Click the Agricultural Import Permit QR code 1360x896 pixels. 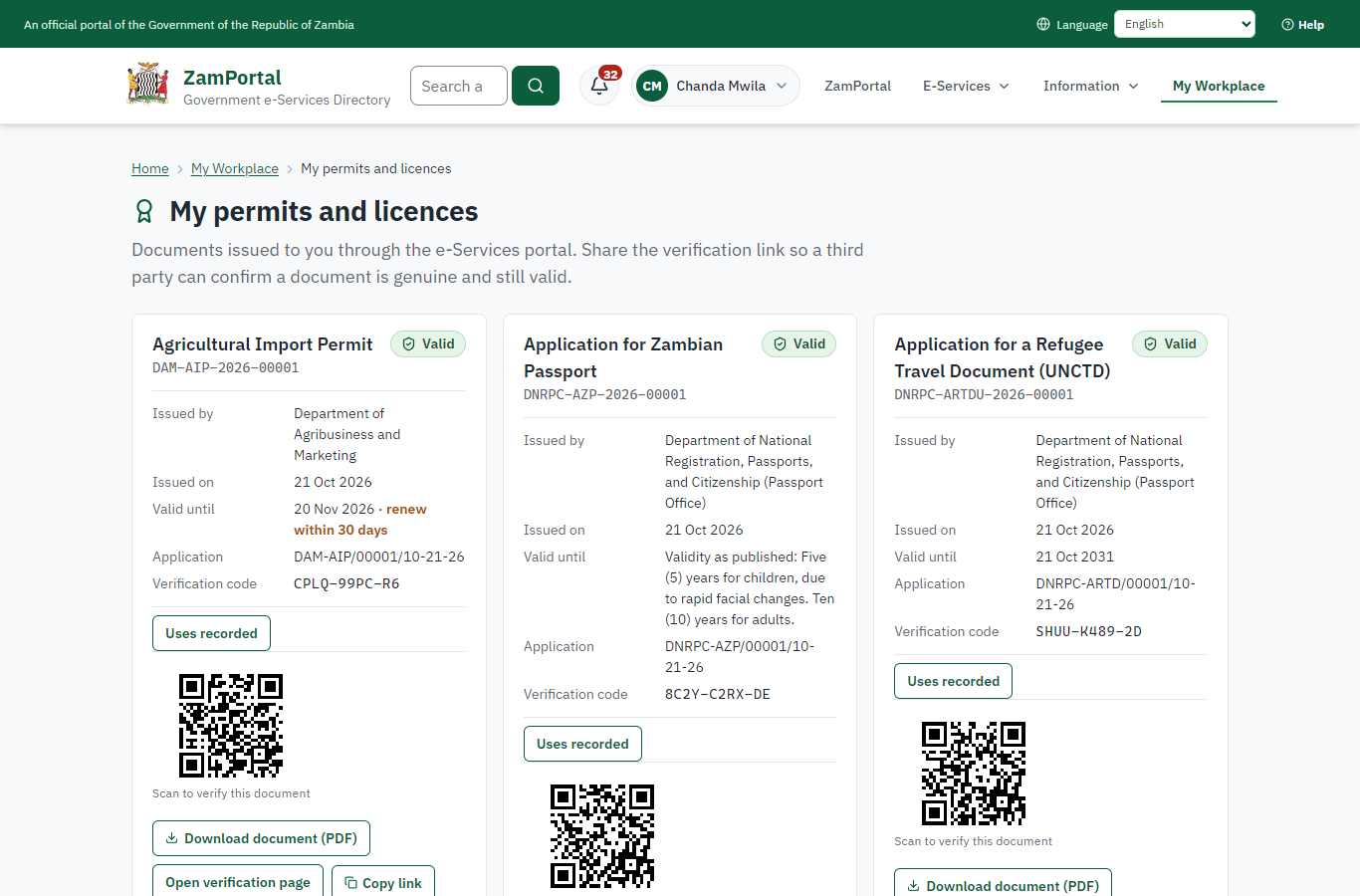[231, 726]
